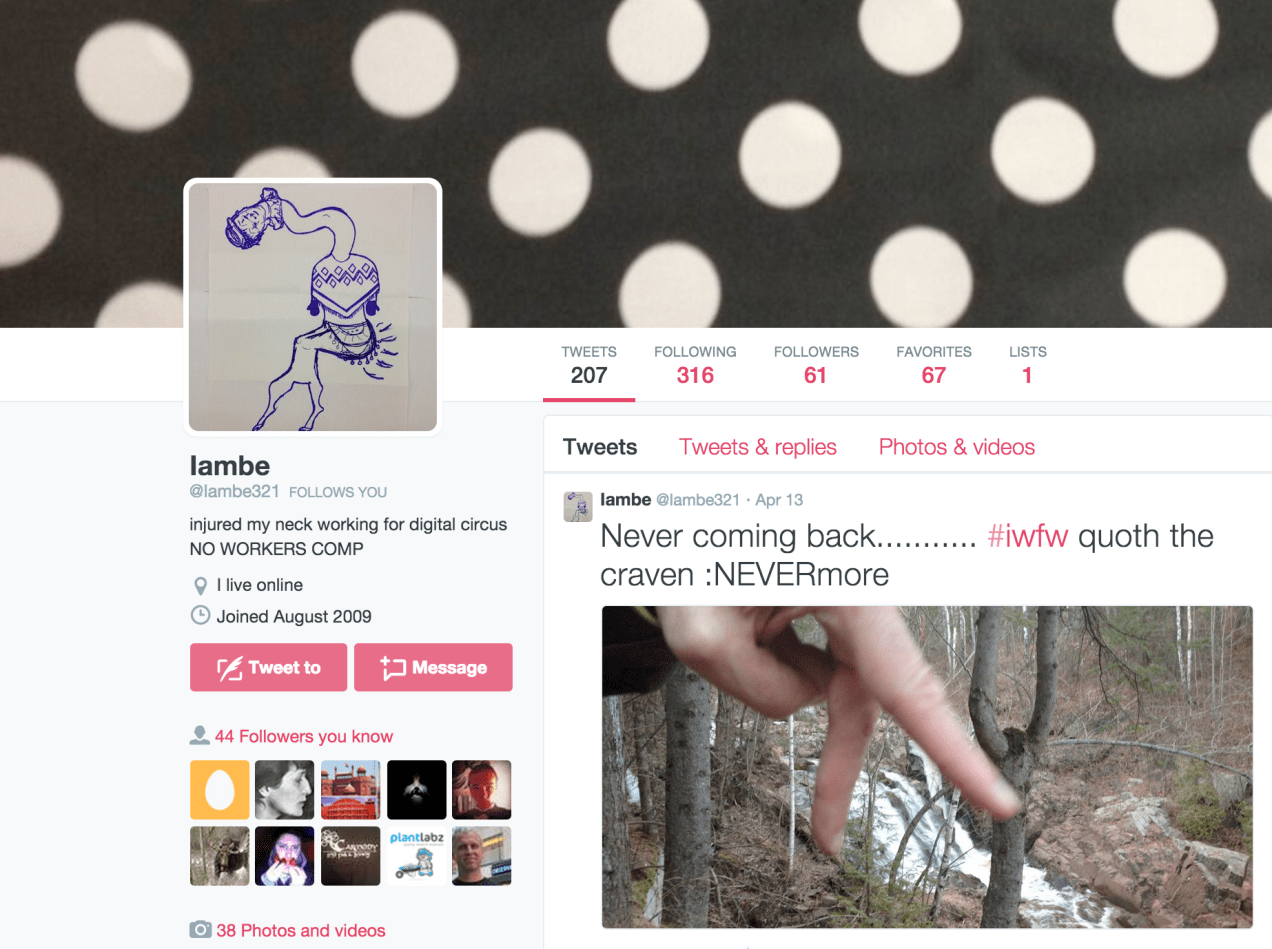
Task: Open the plantlabz follower avatar
Action: 416,855
